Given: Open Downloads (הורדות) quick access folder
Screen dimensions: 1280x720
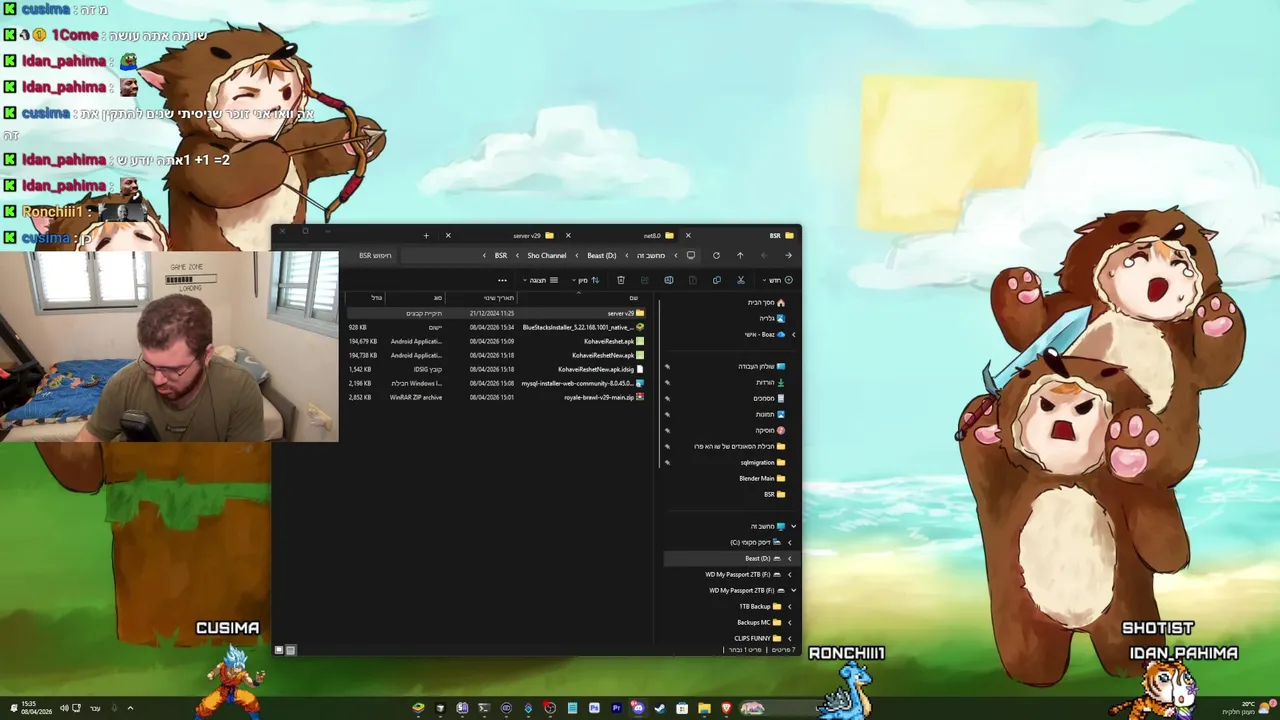Looking at the screenshot, I should coord(770,382).
